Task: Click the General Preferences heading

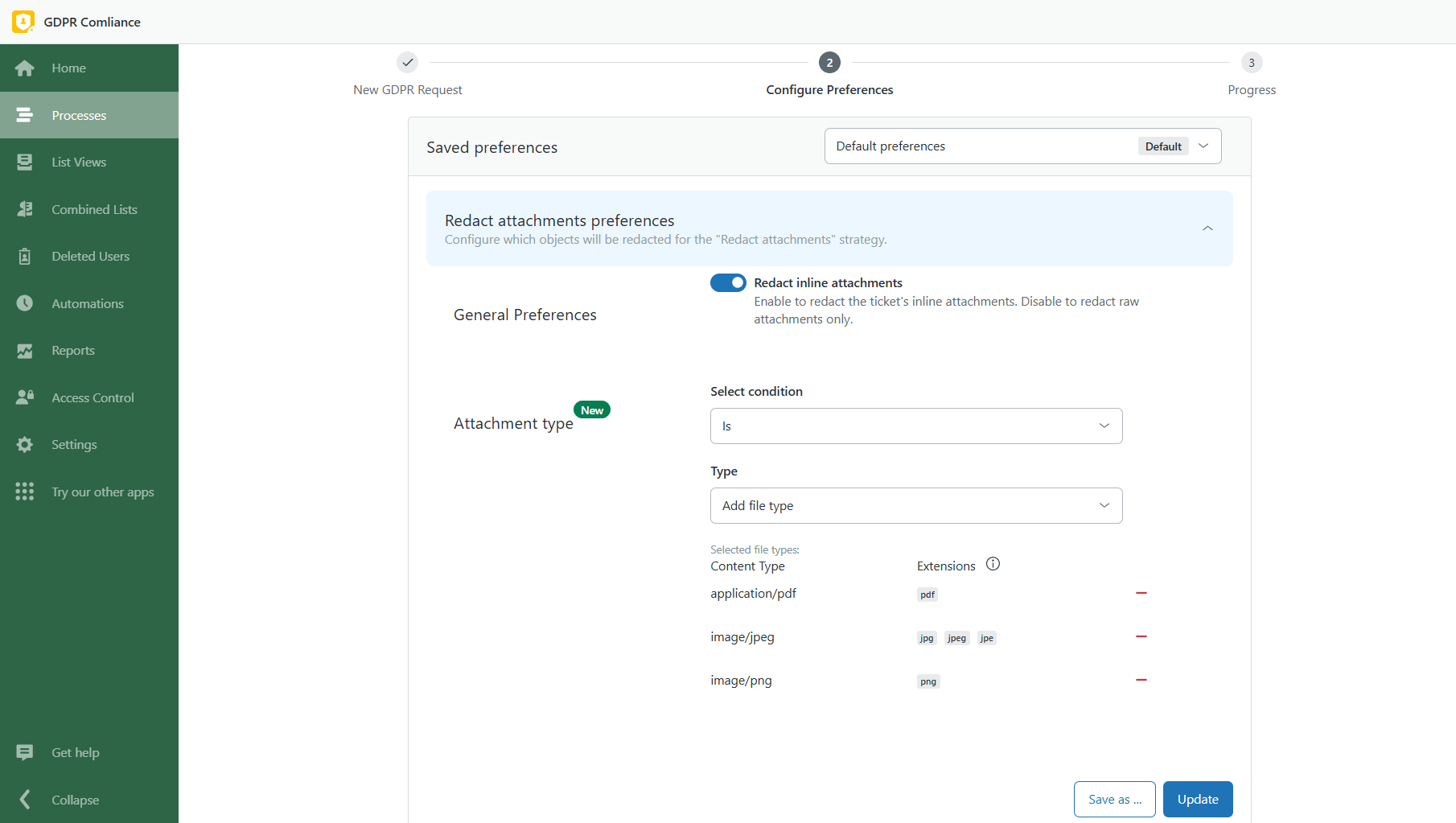Action: [x=525, y=315]
